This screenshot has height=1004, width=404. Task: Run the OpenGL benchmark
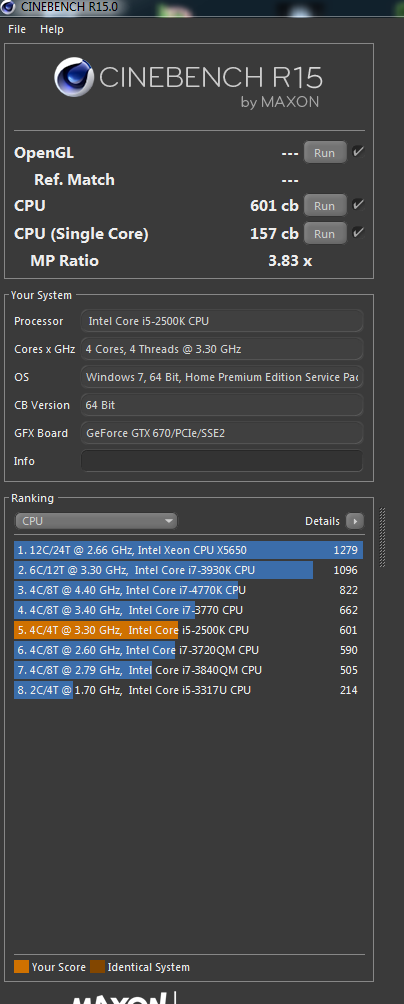pos(325,152)
